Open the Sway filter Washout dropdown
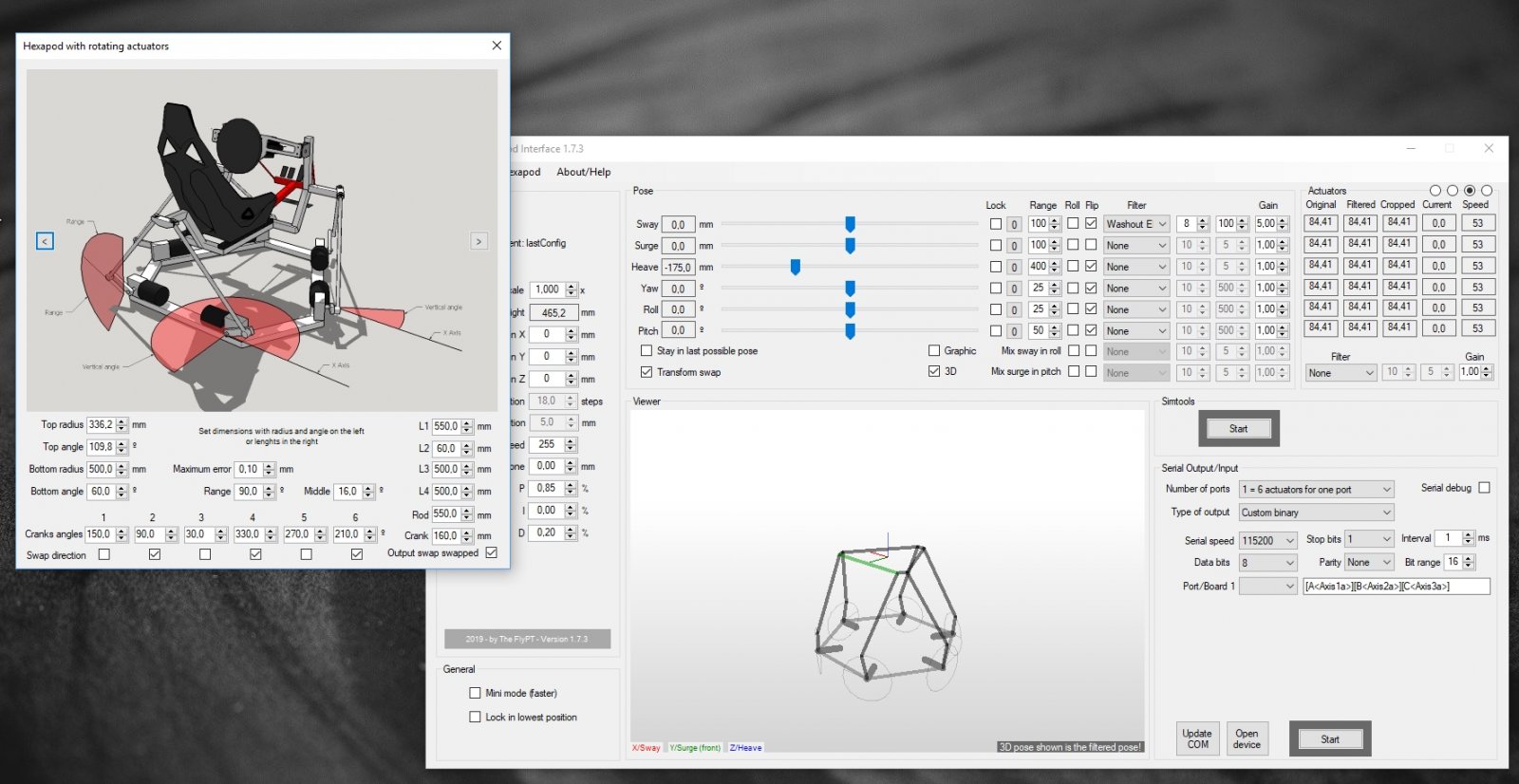Image resolution: width=1519 pixels, height=784 pixels. 1135,224
